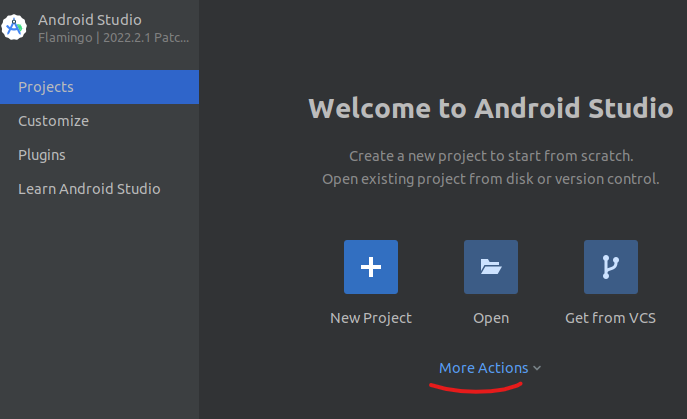Click the 'Create a new project' description line
The height and width of the screenshot is (419, 687).
point(490,157)
